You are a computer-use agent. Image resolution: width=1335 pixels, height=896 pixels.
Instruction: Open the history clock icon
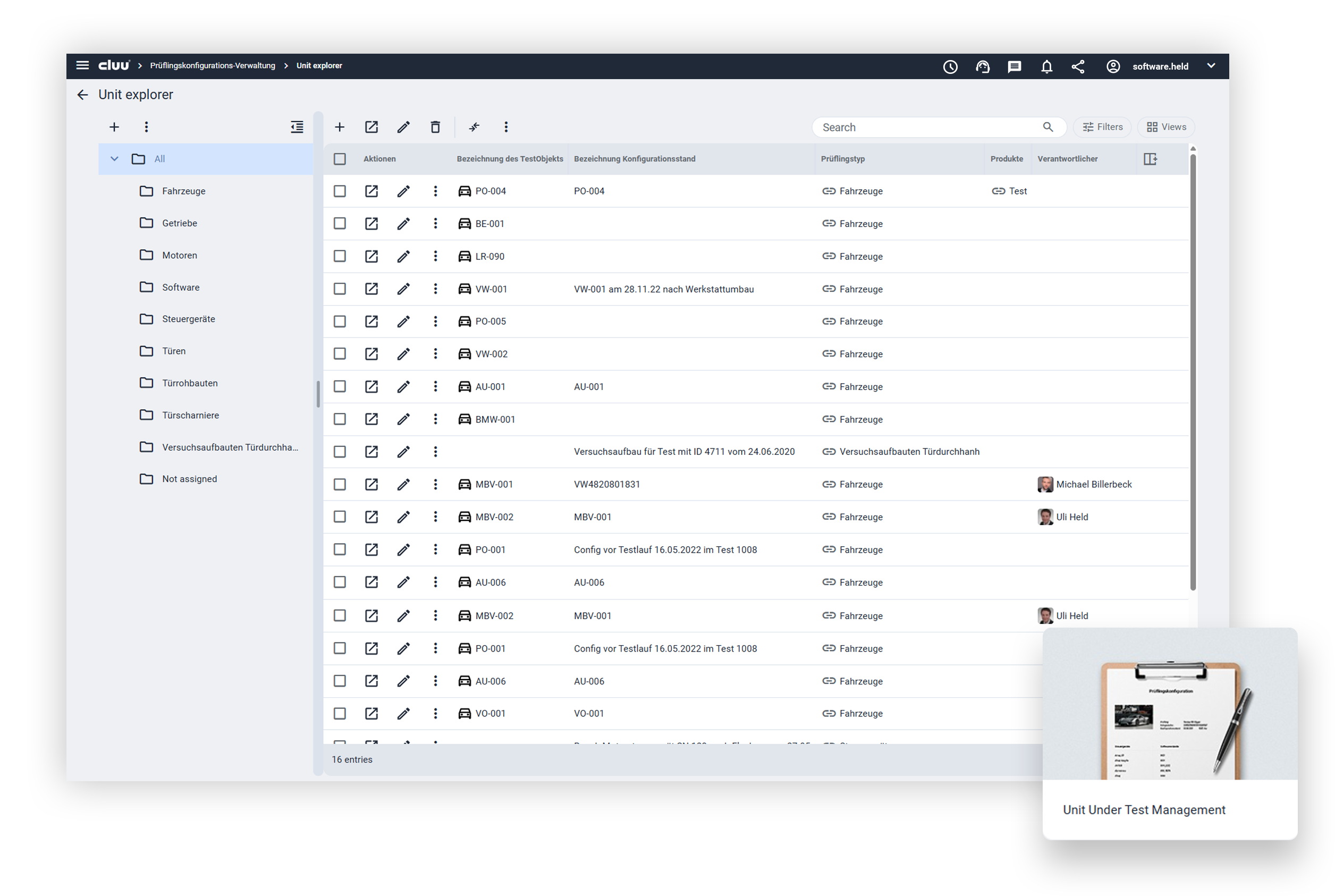[x=950, y=66]
